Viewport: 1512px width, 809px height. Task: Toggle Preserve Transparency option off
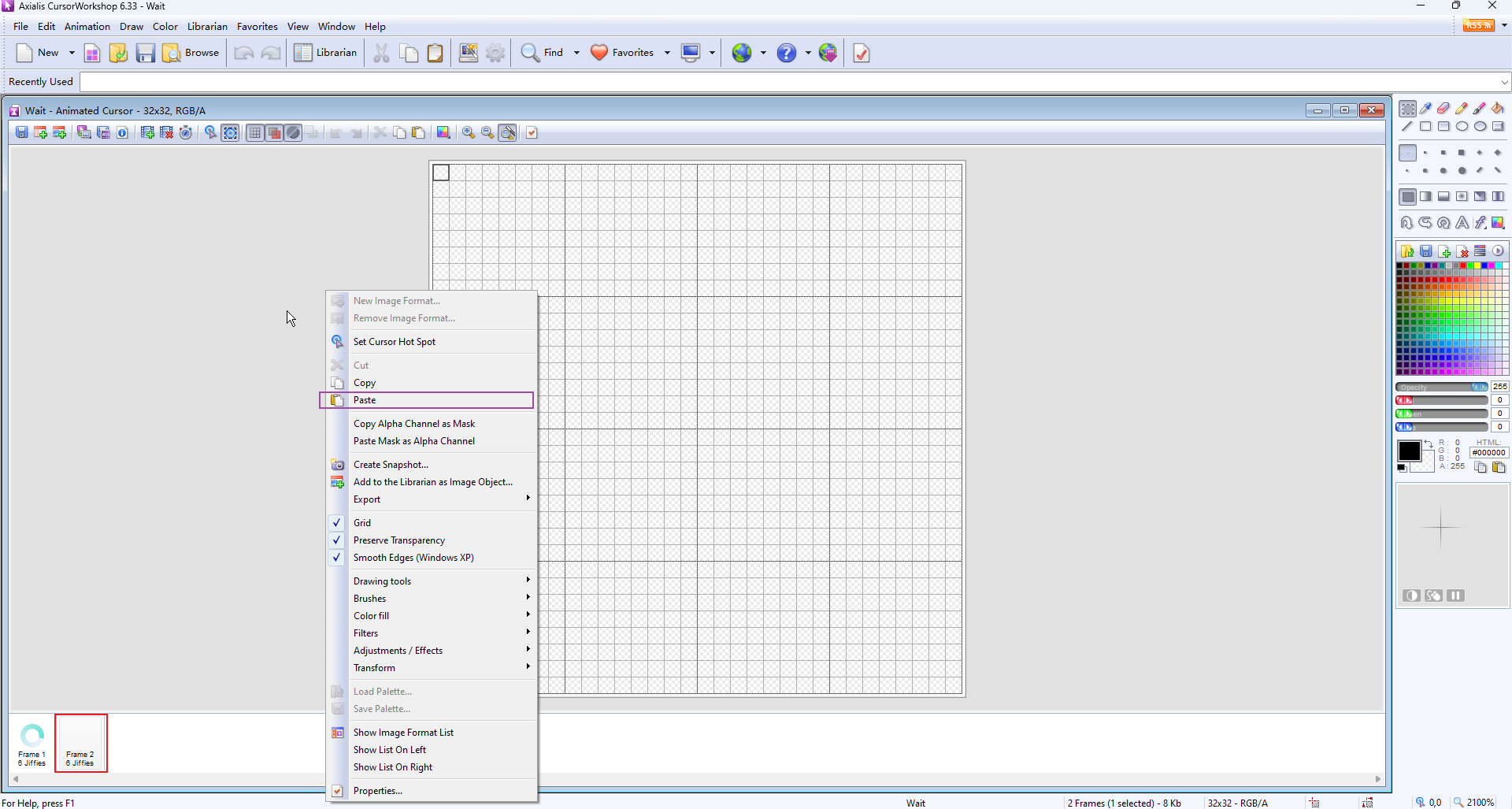click(398, 540)
